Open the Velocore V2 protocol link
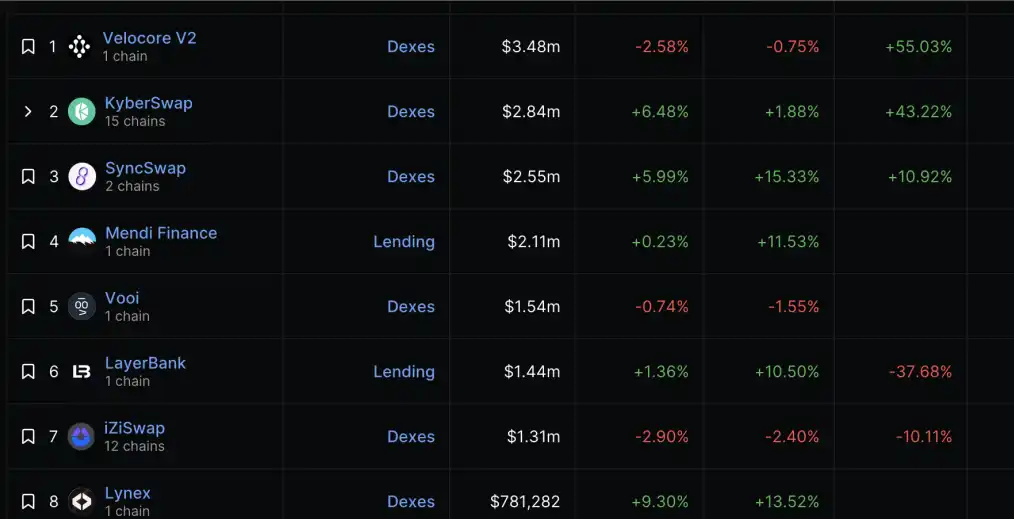The width and height of the screenshot is (1014, 519). (149, 38)
